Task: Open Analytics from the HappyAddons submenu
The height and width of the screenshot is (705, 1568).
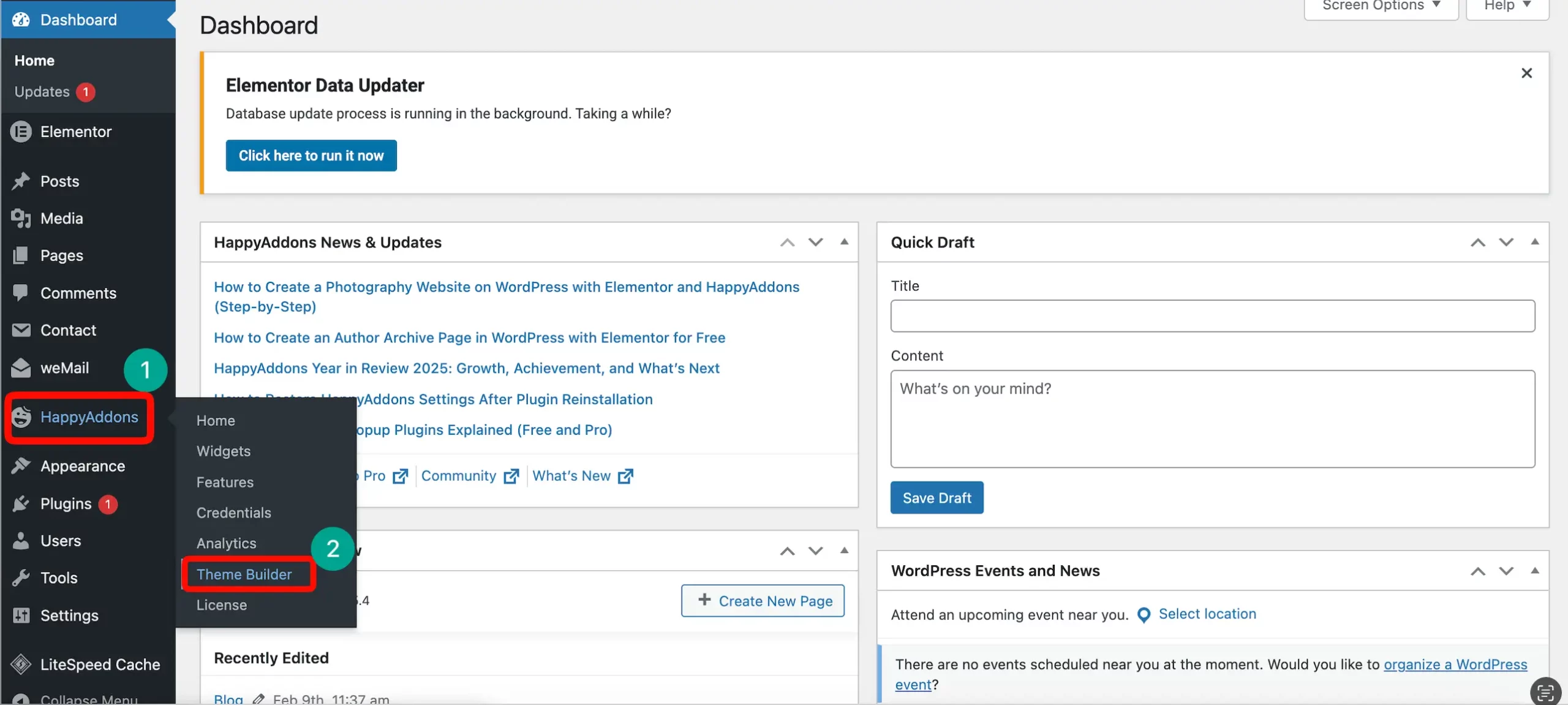Action: point(226,543)
